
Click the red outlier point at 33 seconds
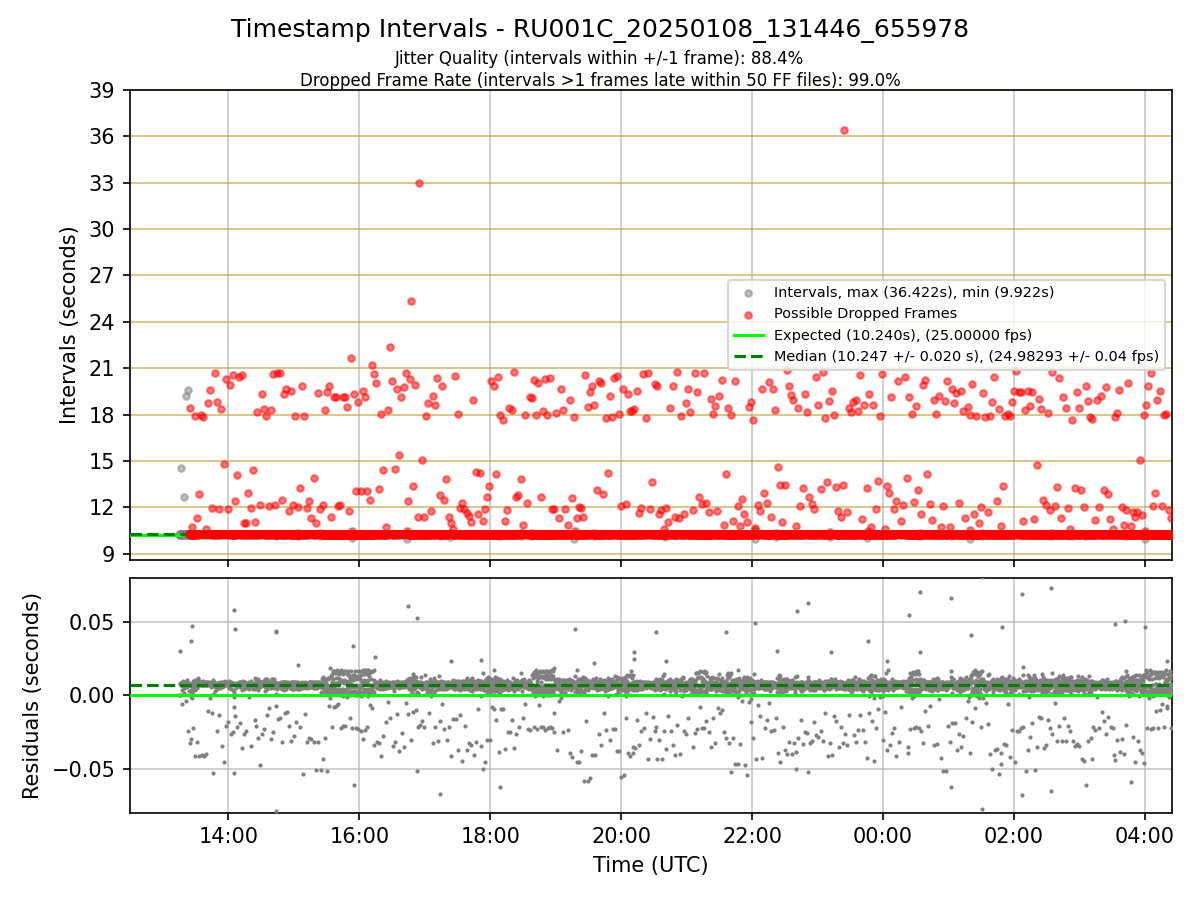[419, 183]
